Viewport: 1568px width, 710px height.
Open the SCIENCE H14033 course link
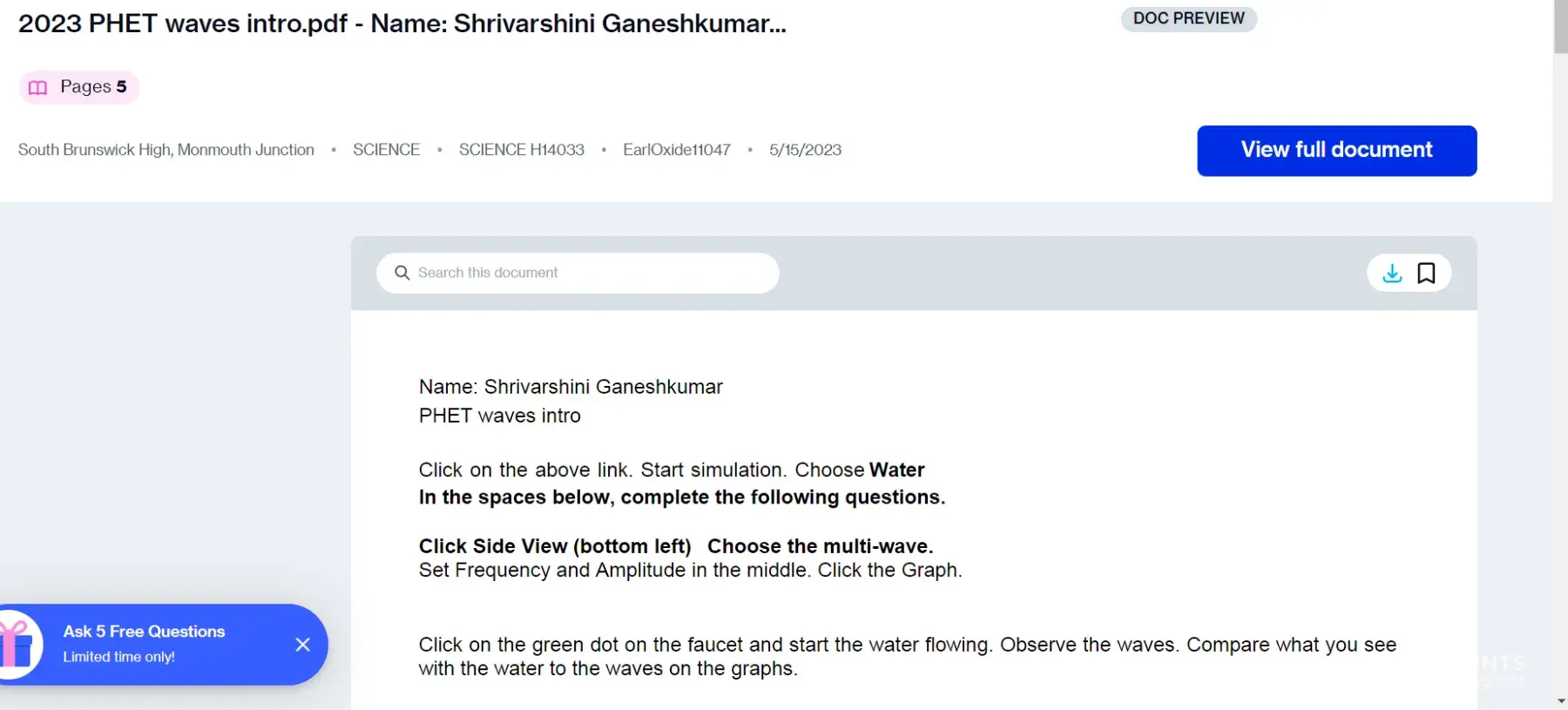[x=521, y=150]
